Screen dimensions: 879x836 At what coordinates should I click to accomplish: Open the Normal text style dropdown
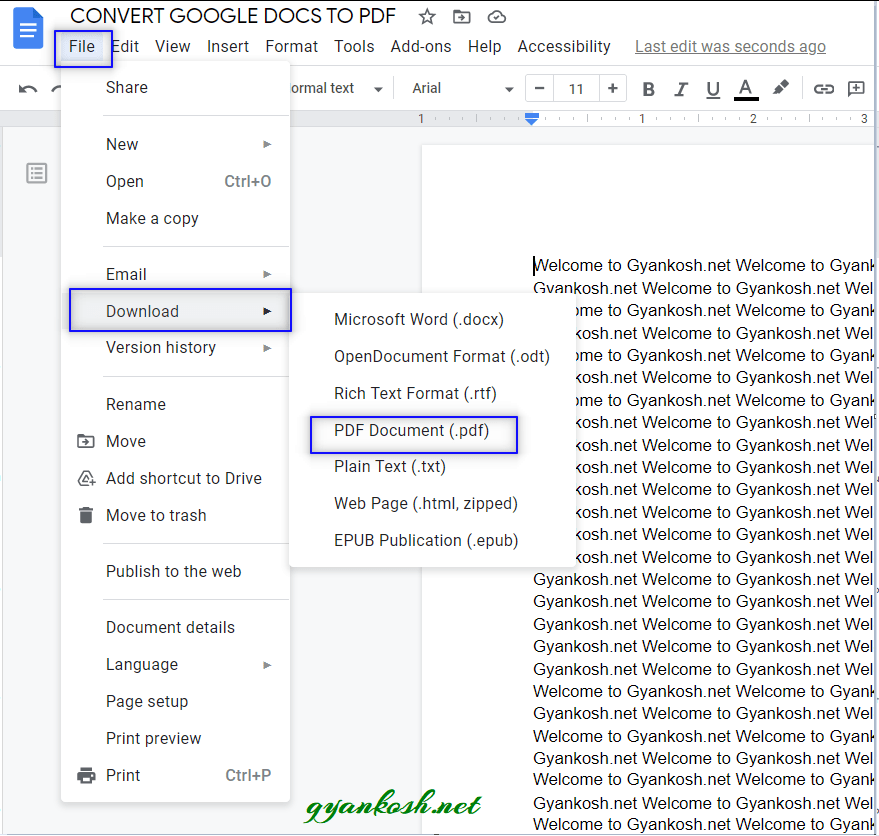336,89
